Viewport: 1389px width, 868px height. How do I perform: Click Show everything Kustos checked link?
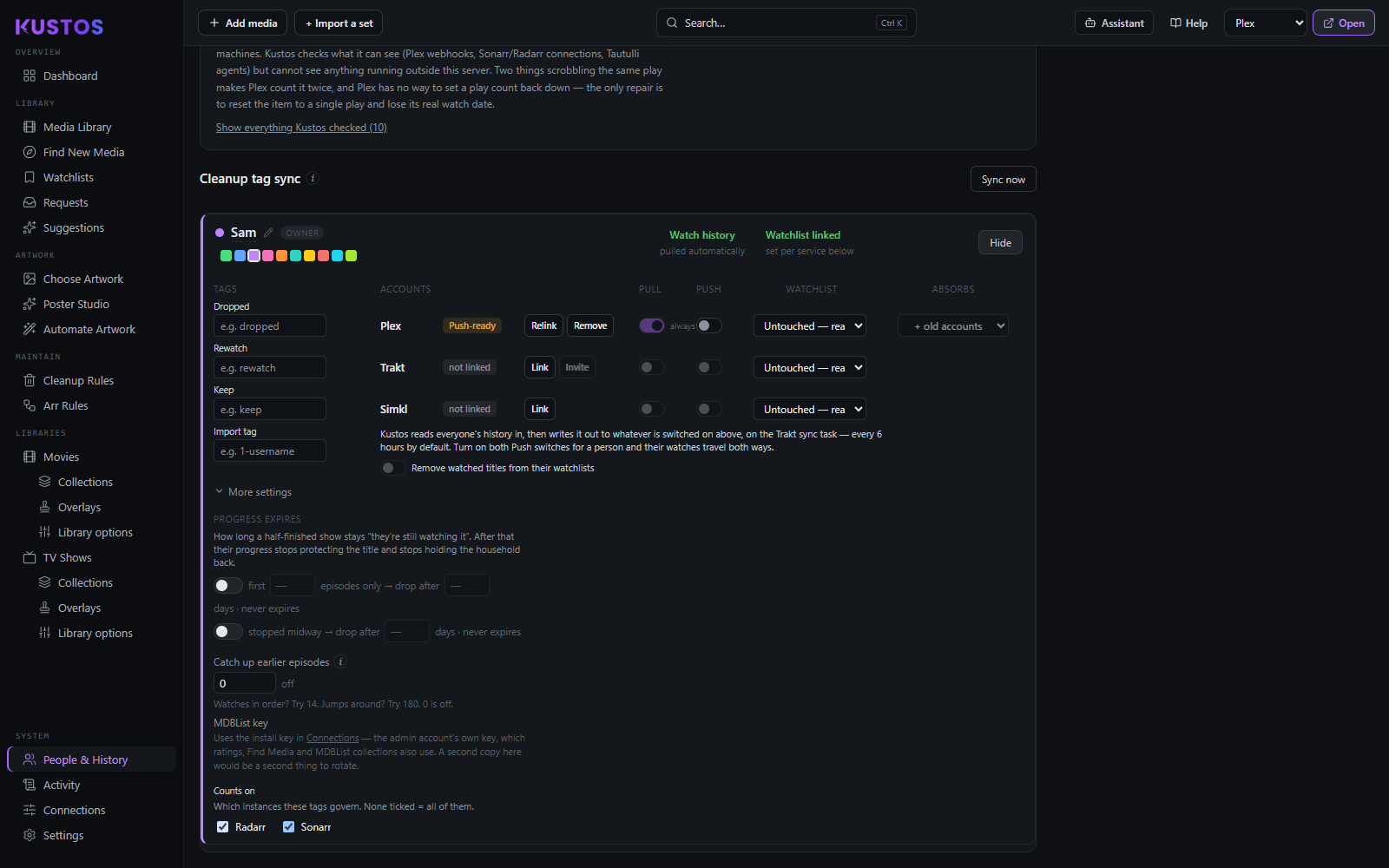click(301, 128)
